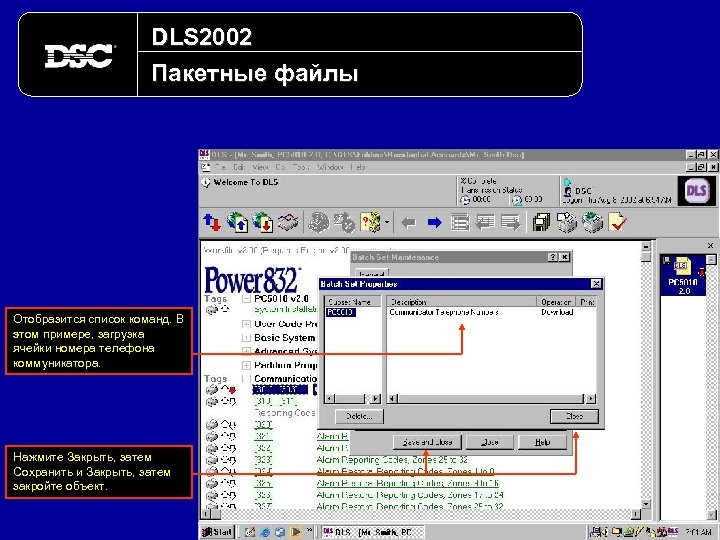
Task: Click Close button in Batch Set Properties dialog
Action: [574, 416]
